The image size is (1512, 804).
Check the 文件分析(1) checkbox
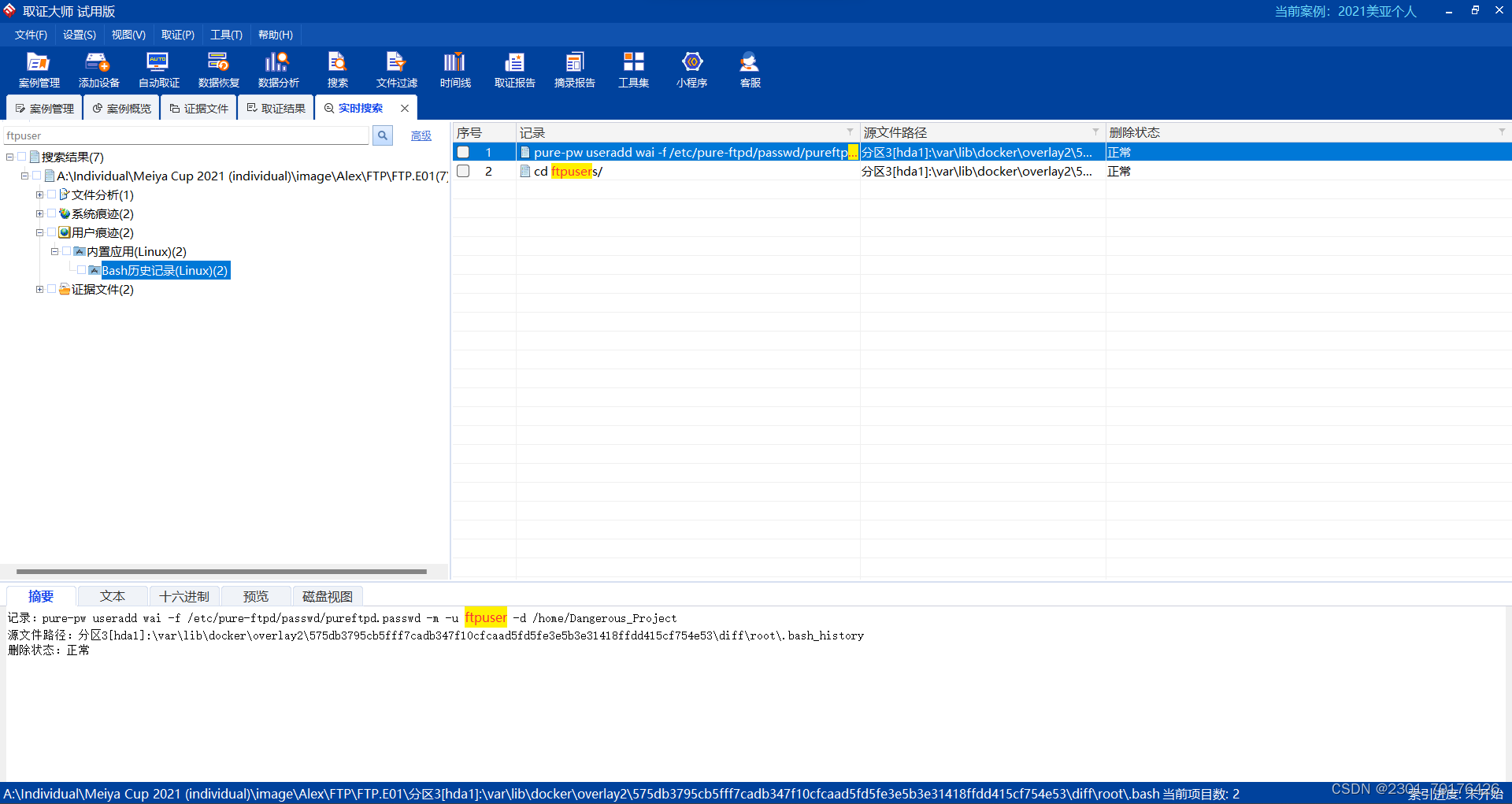pyautogui.click(x=52, y=195)
